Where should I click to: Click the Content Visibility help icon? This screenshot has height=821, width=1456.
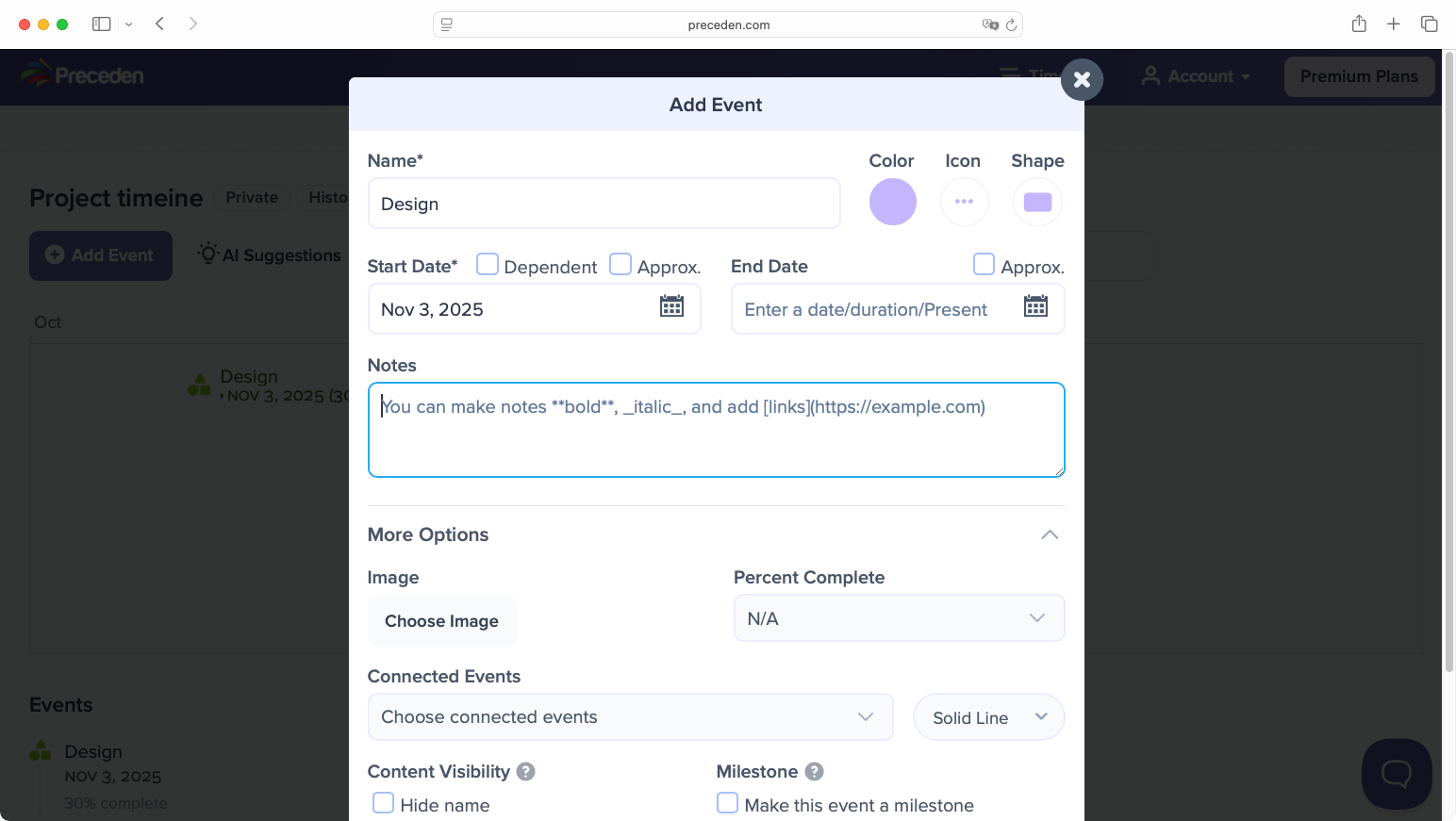click(x=526, y=771)
